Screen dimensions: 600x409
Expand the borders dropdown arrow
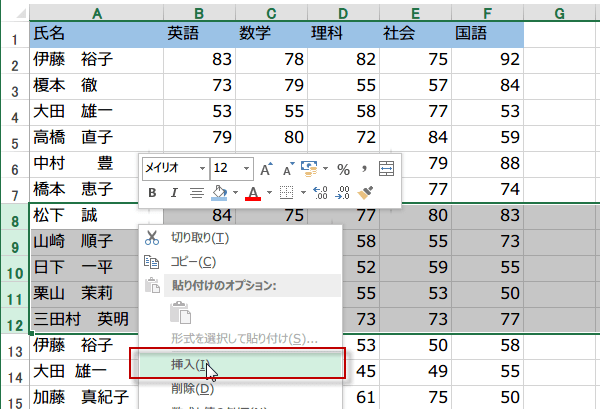(303, 193)
